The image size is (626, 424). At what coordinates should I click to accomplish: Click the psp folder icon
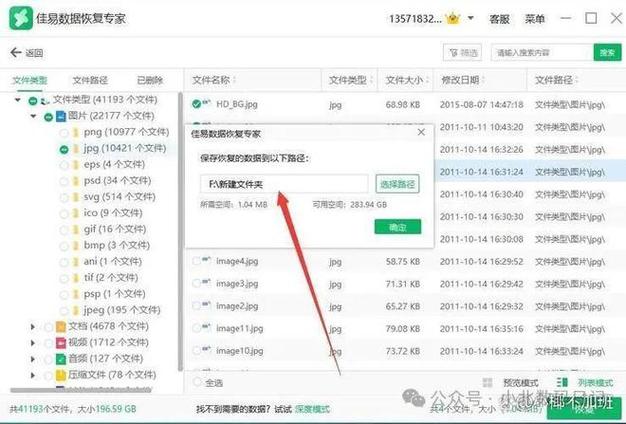[x=75, y=294]
